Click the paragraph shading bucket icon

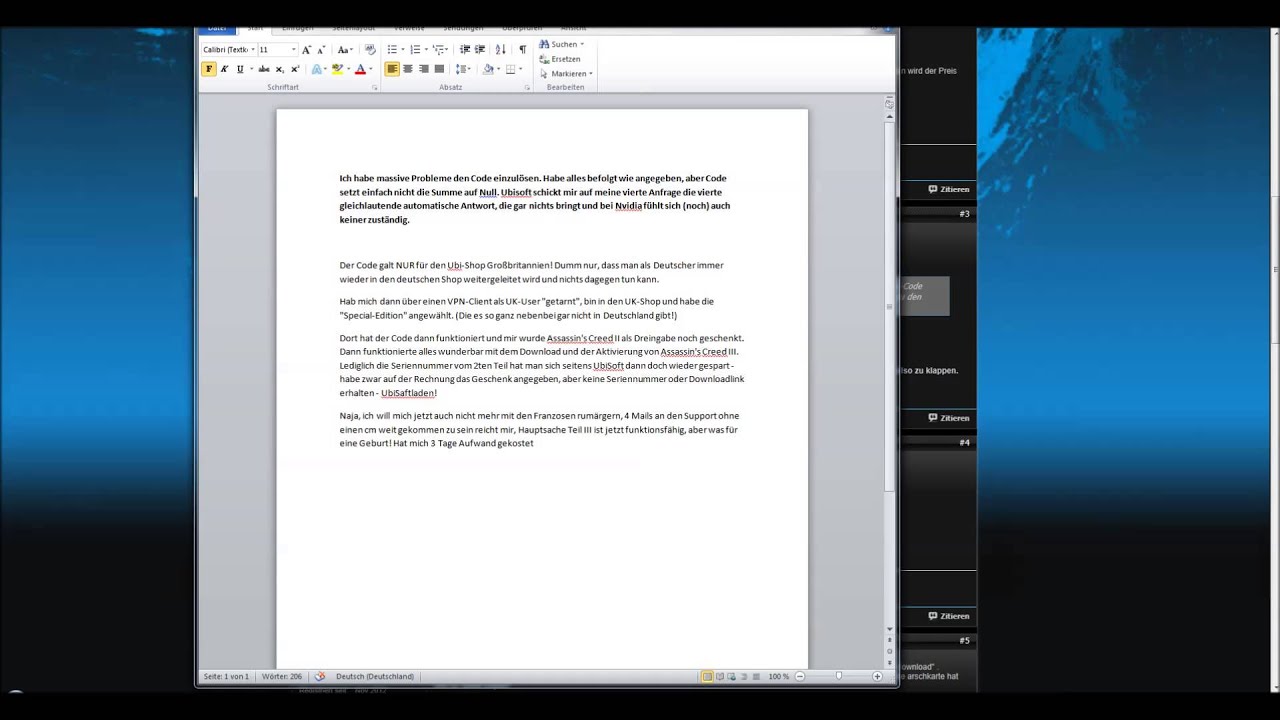488,69
